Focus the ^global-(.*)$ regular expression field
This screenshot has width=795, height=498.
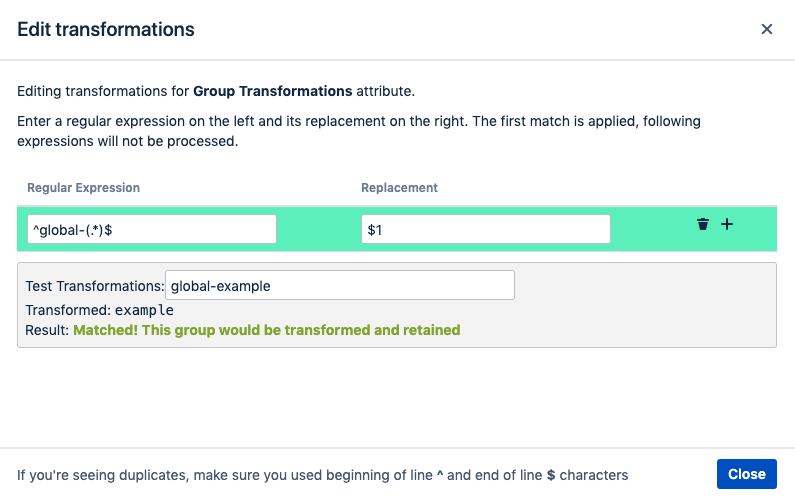(152, 229)
